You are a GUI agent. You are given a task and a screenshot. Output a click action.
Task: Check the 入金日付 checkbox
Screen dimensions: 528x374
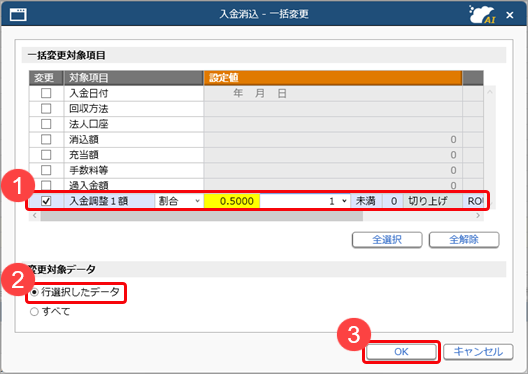tap(46, 93)
